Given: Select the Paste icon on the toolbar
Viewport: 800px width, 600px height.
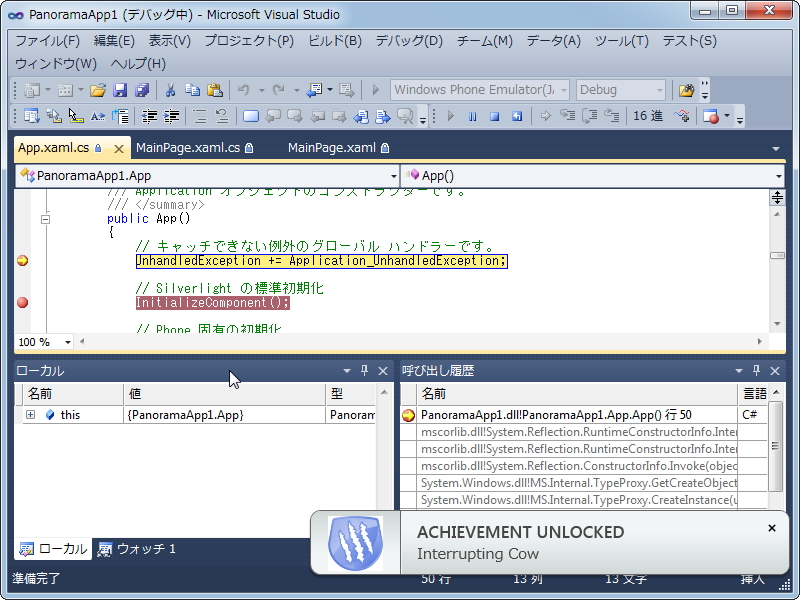Looking at the screenshot, I should coord(215,90).
